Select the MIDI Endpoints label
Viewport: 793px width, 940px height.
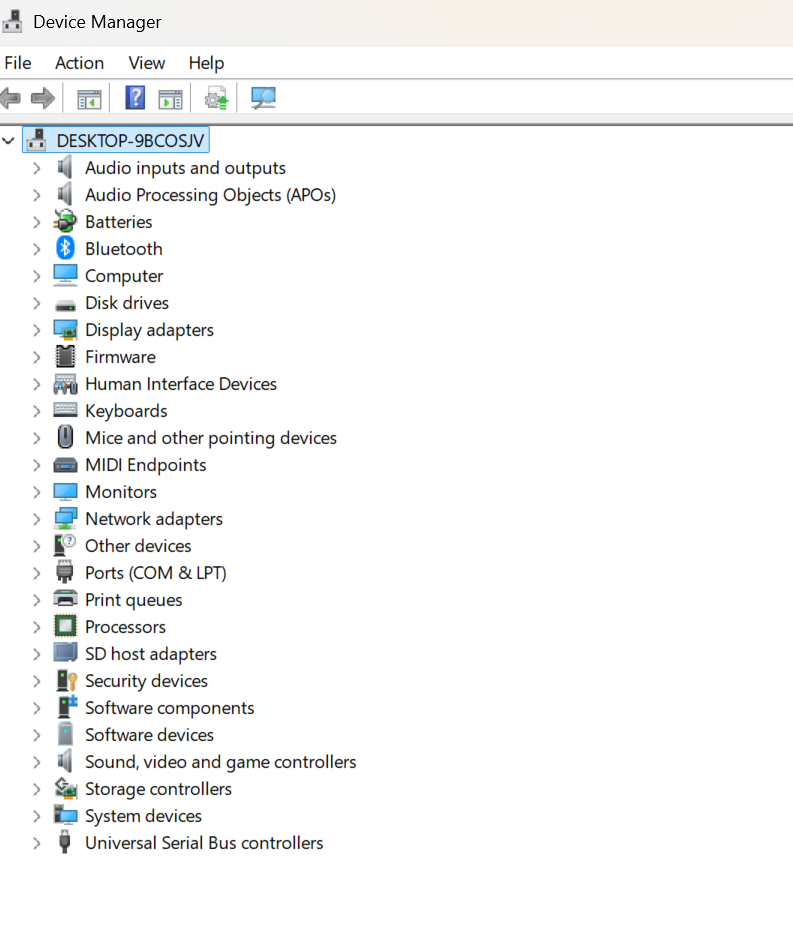[146, 465]
